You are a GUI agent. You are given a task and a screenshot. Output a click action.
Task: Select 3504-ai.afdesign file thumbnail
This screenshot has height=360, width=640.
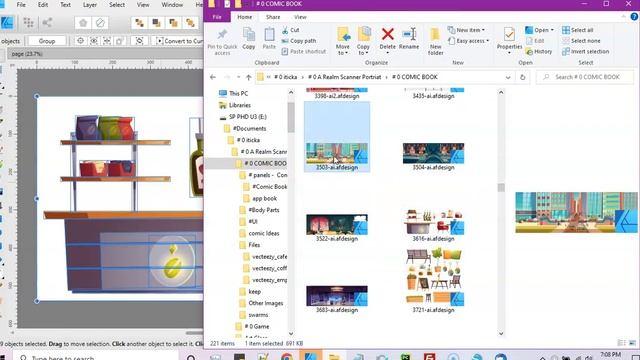(433, 153)
